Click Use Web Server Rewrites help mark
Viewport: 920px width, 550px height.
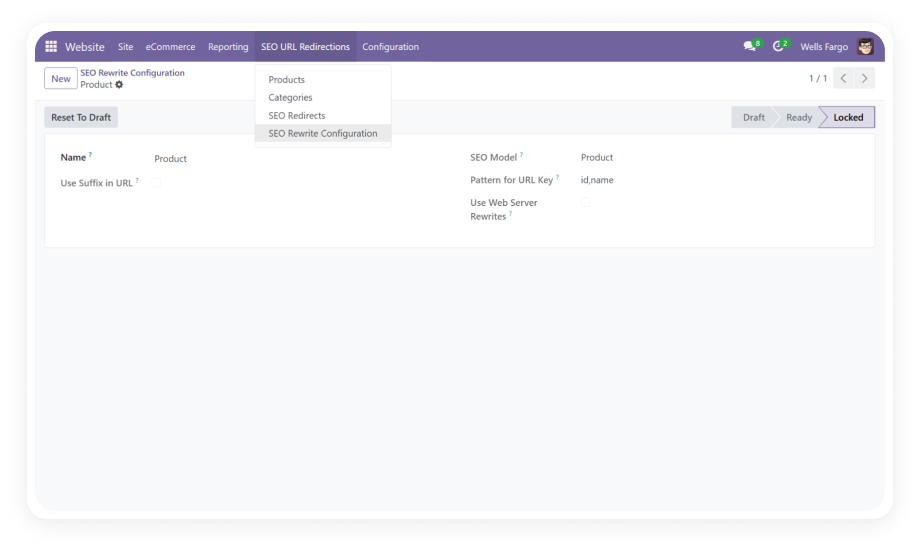coord(510,214)
